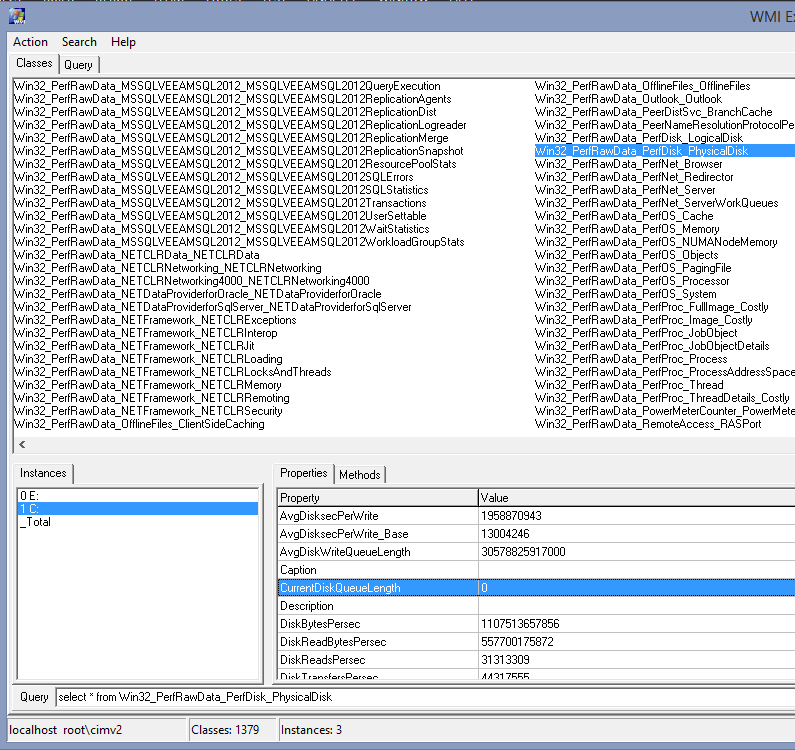Select class MSSQLVEEAMSQL2012QueryExecution

coord(227,86)
